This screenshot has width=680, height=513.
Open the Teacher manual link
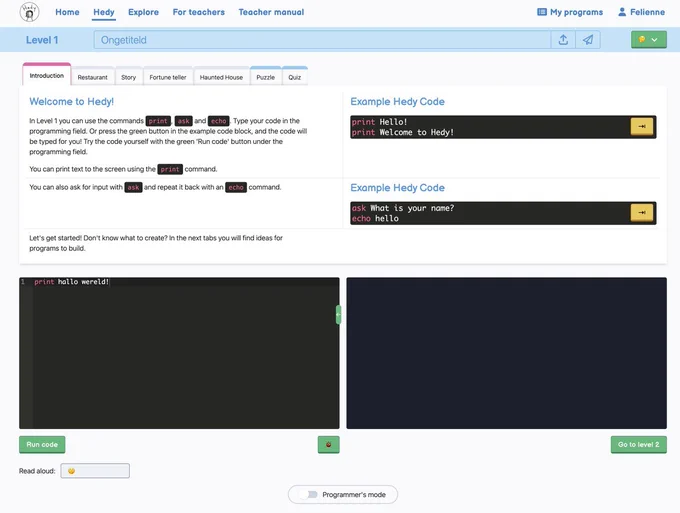271,12
